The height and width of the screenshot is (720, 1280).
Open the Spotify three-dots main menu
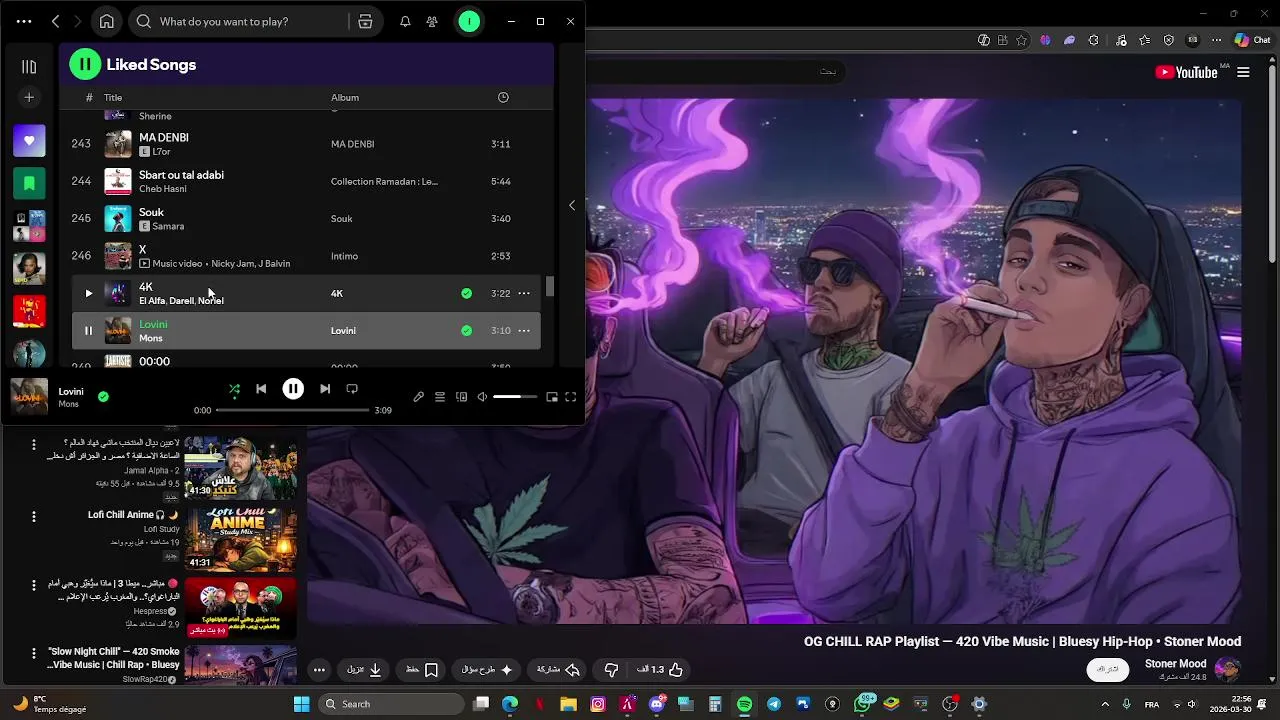coord(24,21)
